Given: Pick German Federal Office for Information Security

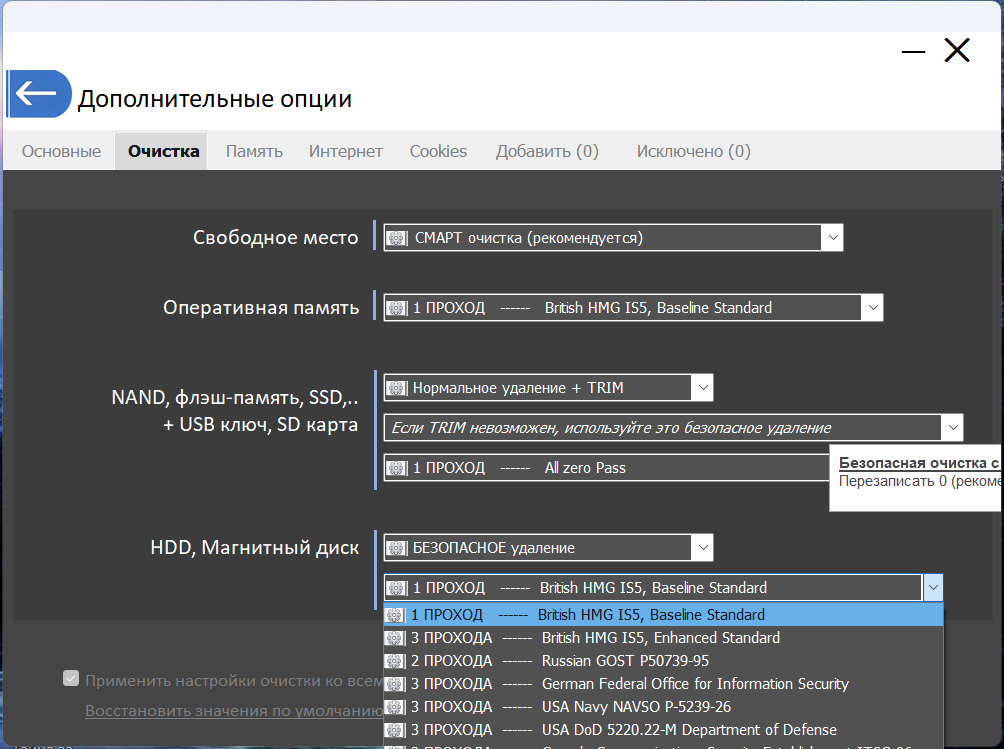Looking at the screenshot, I should [694, 684].
